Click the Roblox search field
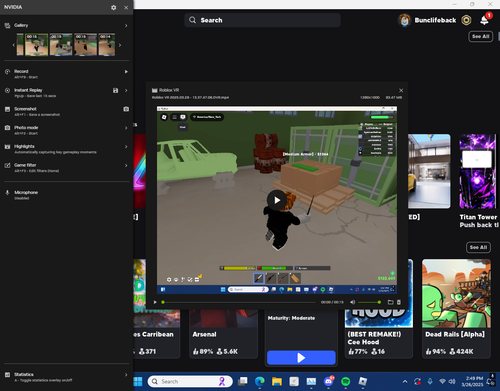Viewport: 500px width, 391px height. (x=262, y=20)
